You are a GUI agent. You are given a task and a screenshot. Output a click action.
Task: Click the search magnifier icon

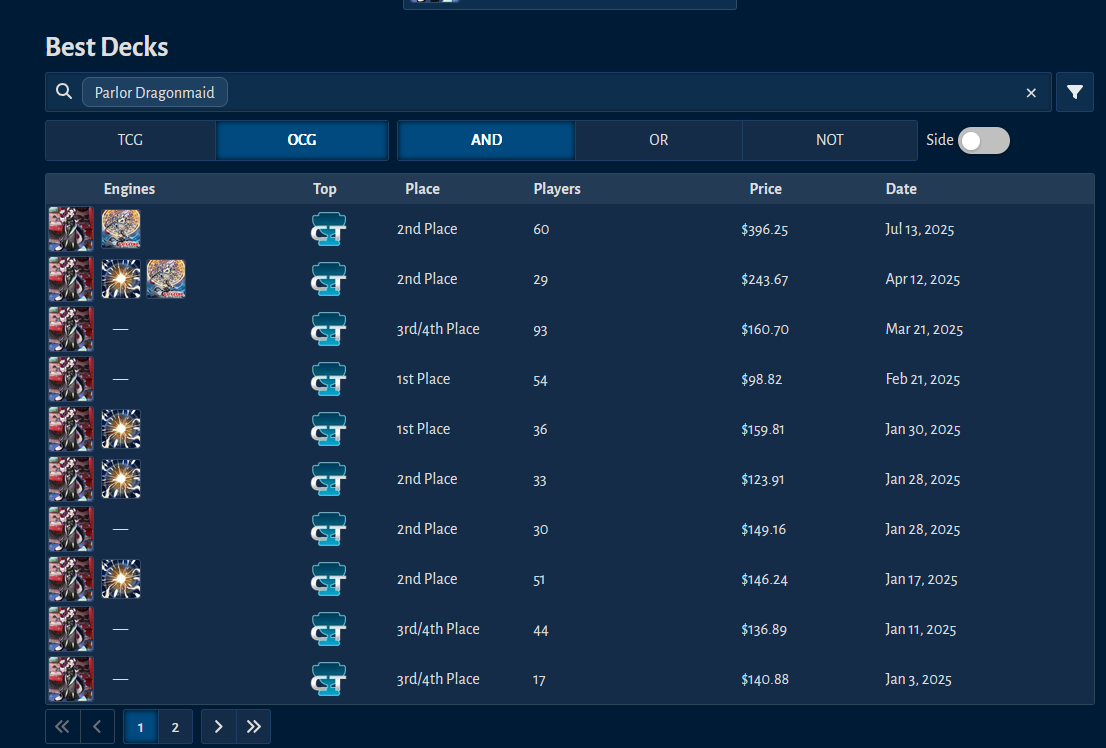pos(64,92)
